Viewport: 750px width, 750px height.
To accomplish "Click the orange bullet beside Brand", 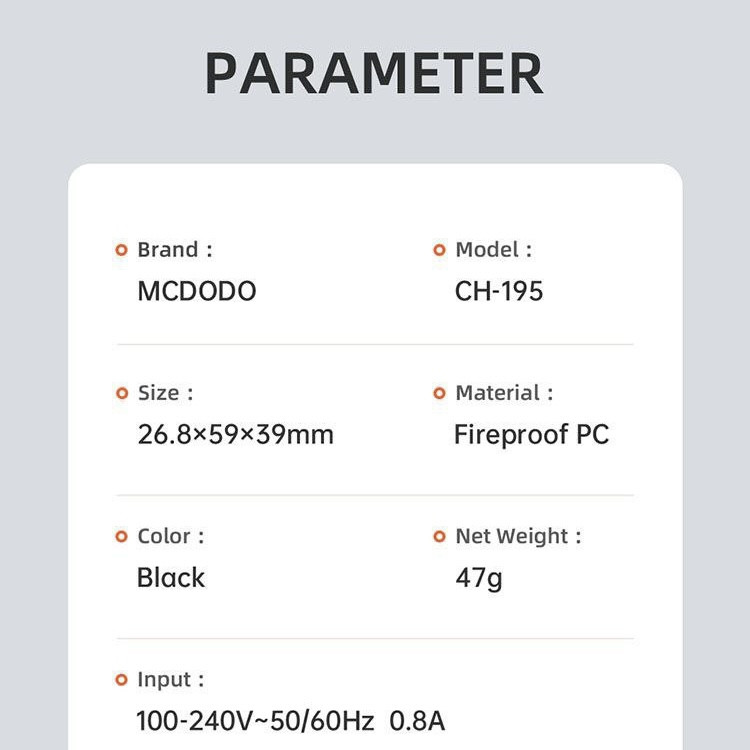I will pos(122,250).
